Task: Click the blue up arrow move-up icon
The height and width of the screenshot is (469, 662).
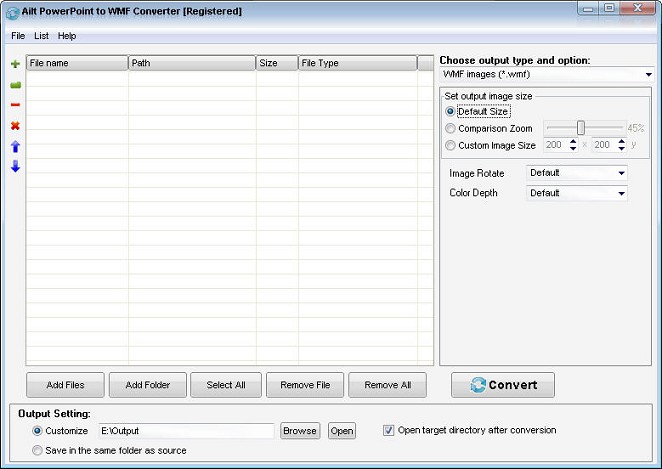Action: [x=15, y=146]
